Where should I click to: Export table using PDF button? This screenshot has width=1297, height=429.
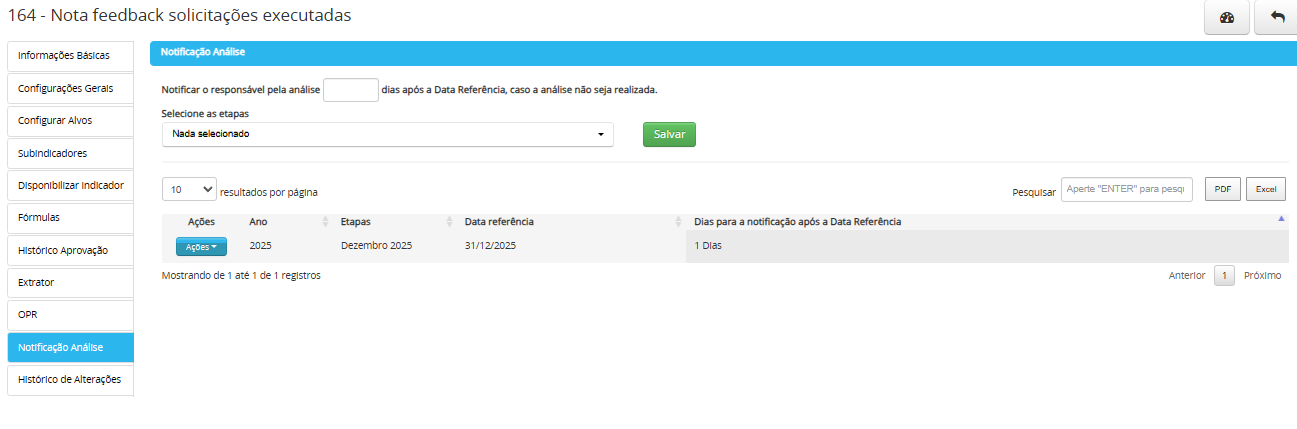1222,189
